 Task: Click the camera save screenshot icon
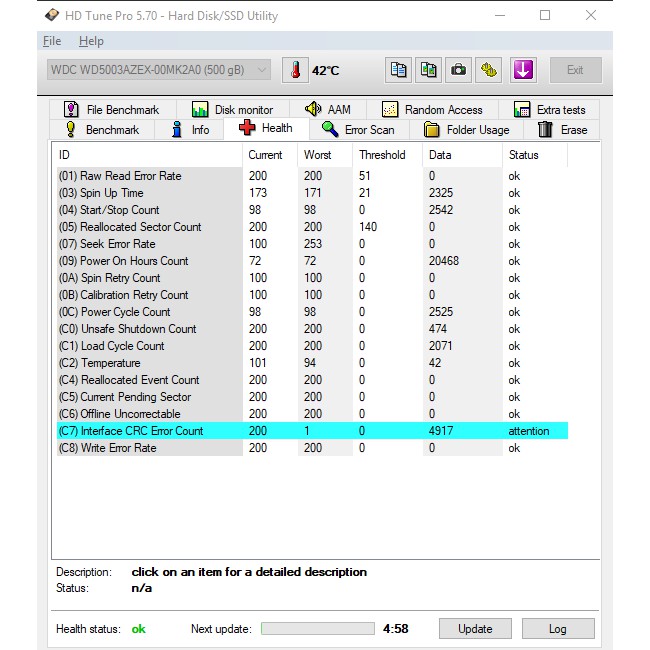coord(458,70)
